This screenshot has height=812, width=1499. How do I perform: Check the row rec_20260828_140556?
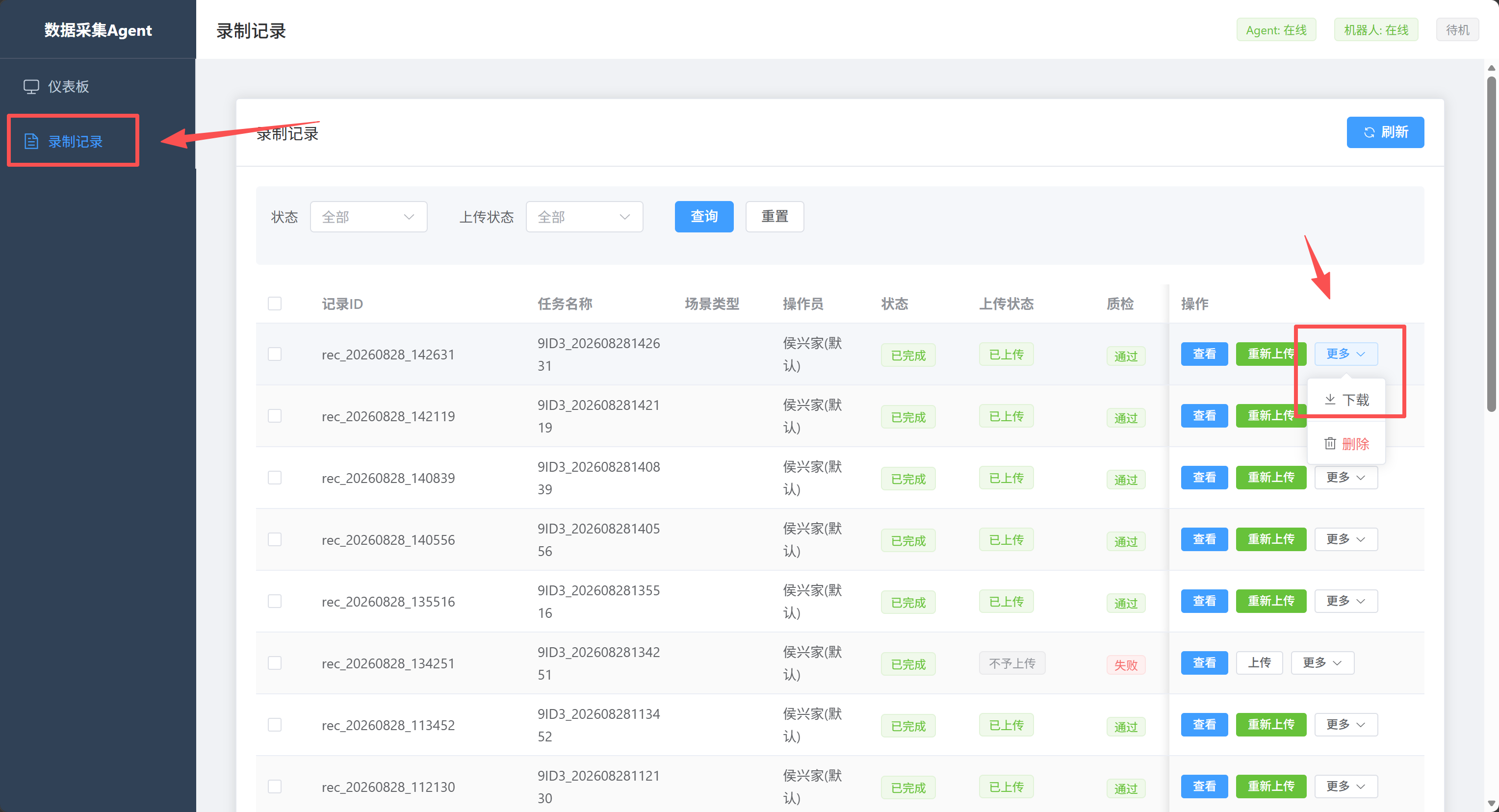click(275, 539)
